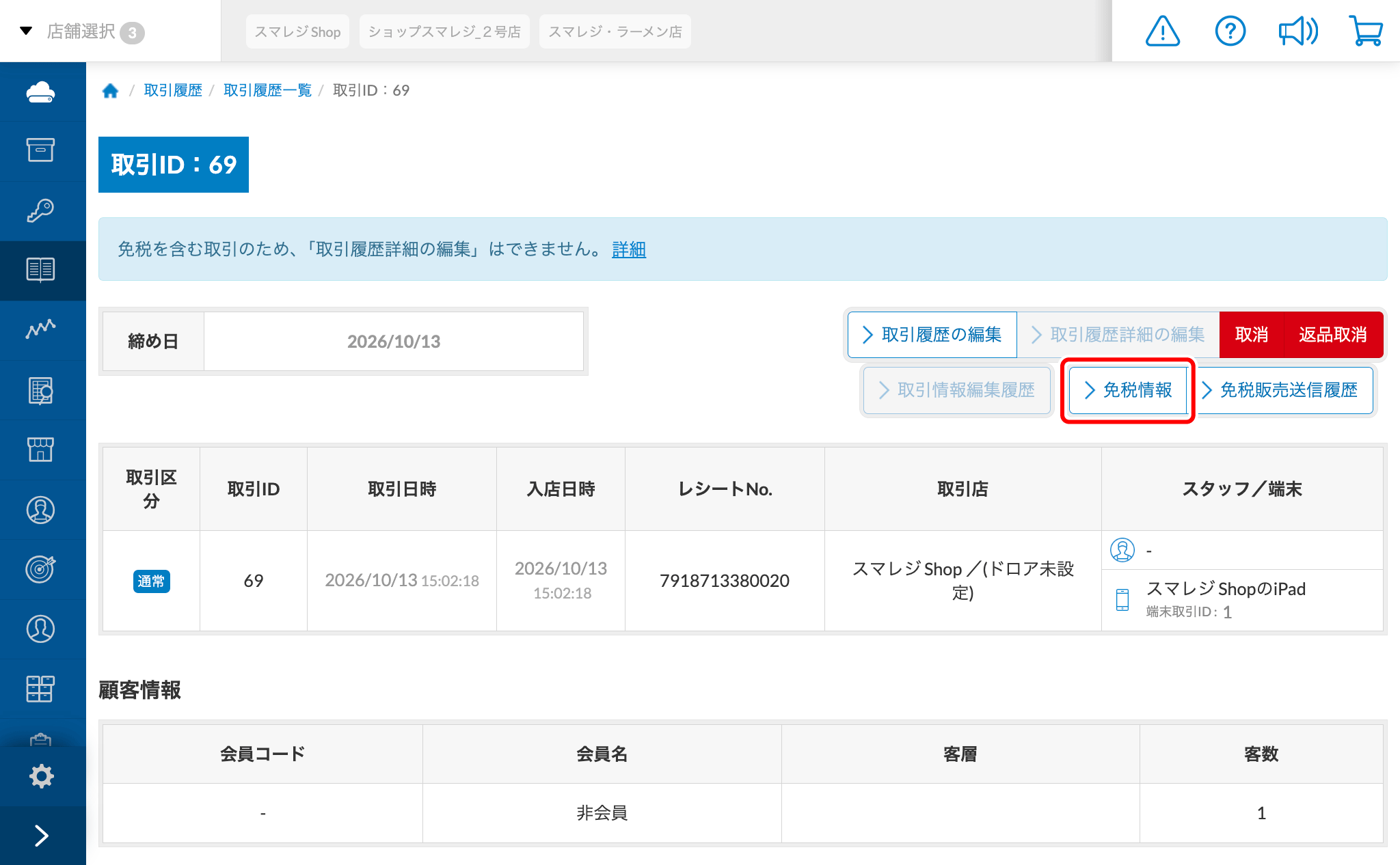Open 取引履歴一覧 breadcrumb link

[267, 90]
